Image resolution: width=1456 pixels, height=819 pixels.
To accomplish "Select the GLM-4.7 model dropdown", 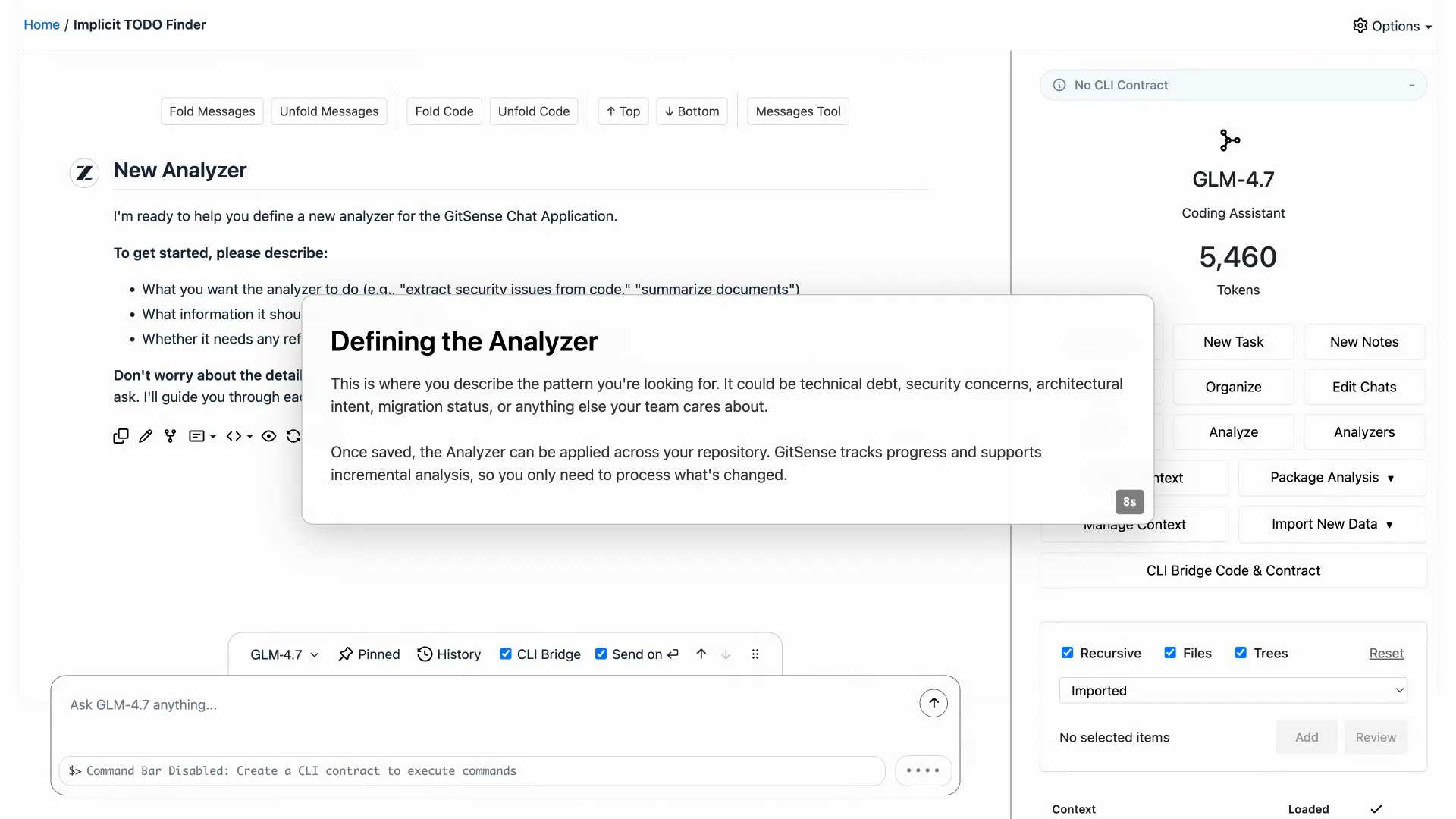I will (x=284, y=654).
